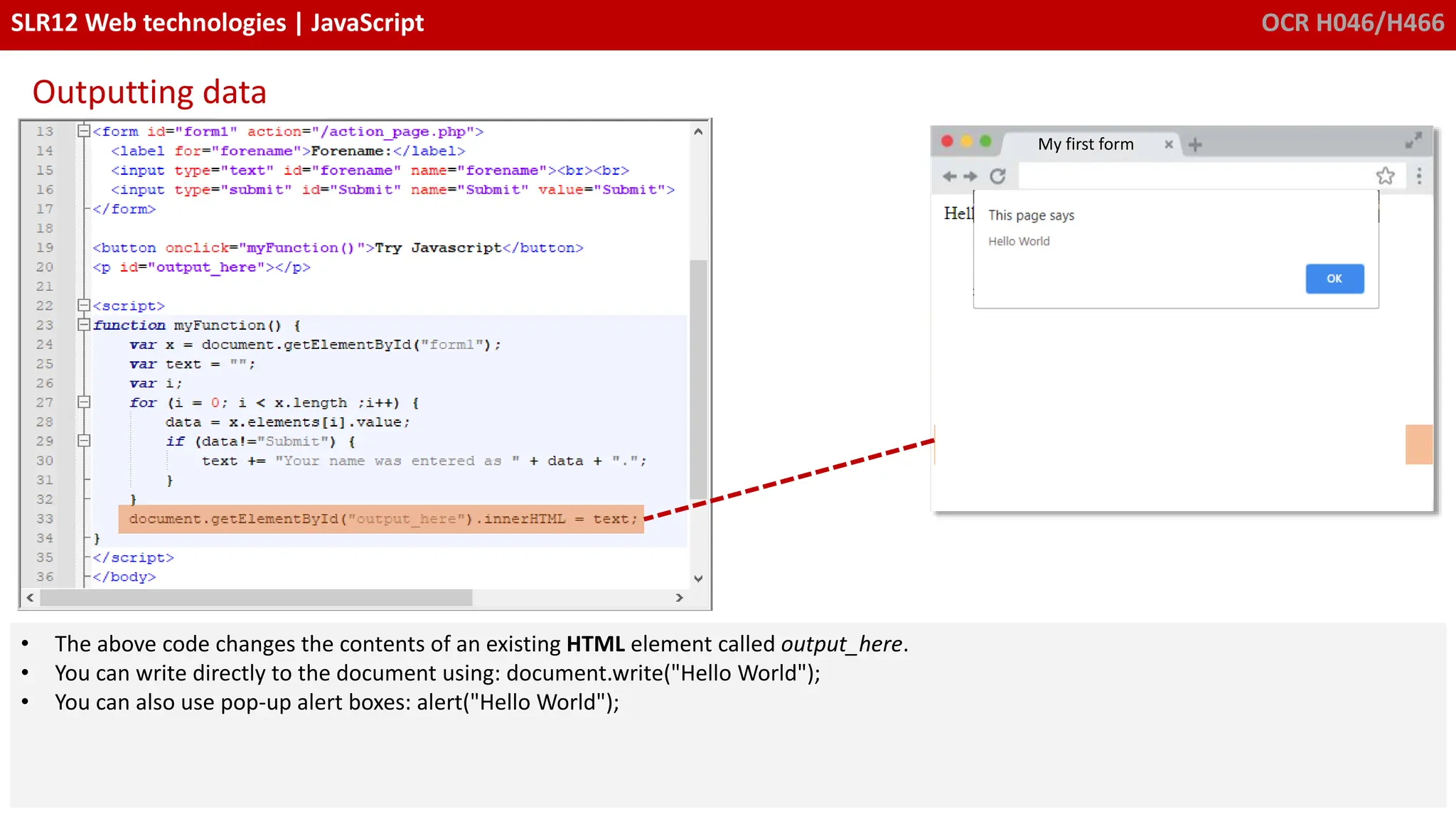
Task: Click OK in the alert dialog
Action: tap(1334, 279)
